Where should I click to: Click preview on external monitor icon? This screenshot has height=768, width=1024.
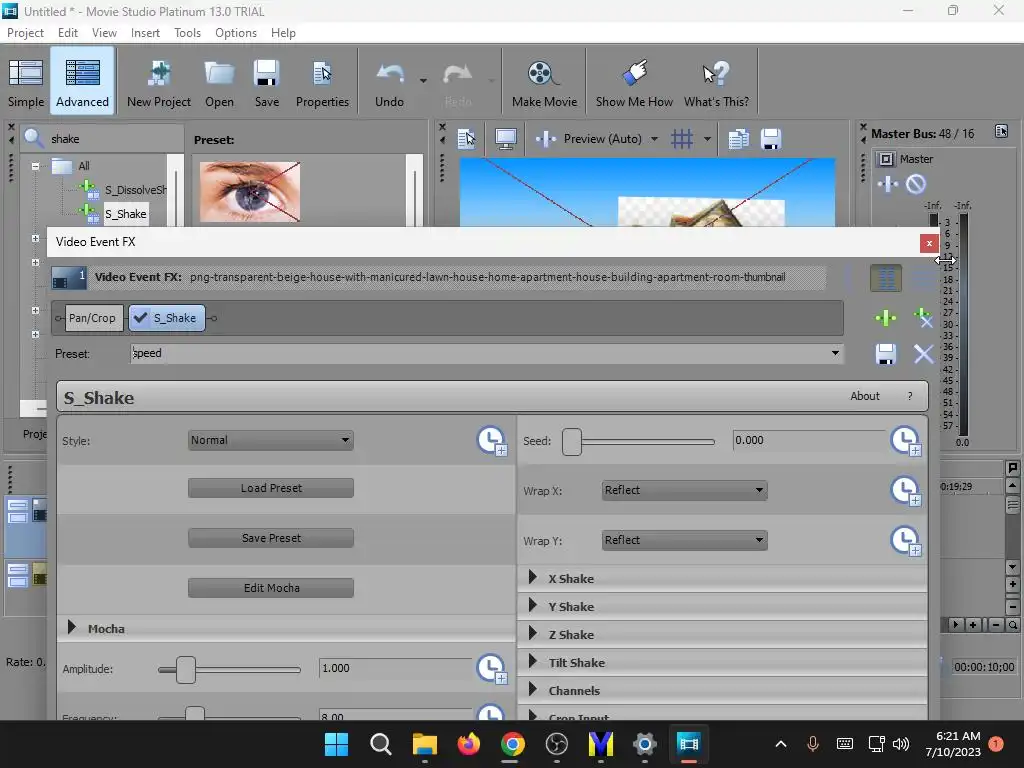[x=505, y=138]
